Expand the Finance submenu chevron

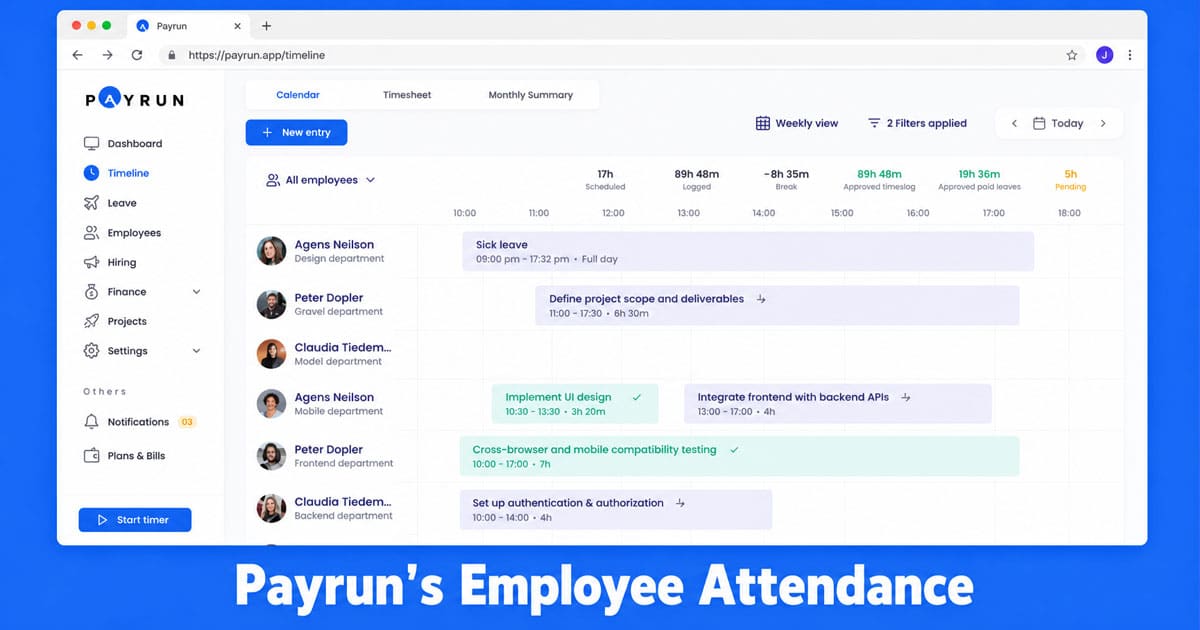coord(196,292)
